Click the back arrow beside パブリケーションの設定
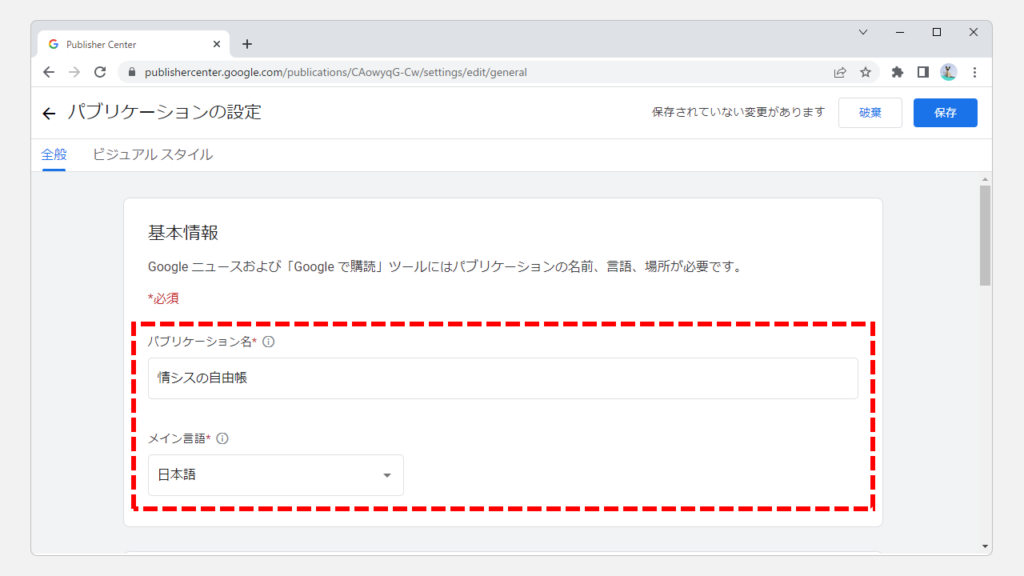 pyautogui.click(x=49, y=113)
